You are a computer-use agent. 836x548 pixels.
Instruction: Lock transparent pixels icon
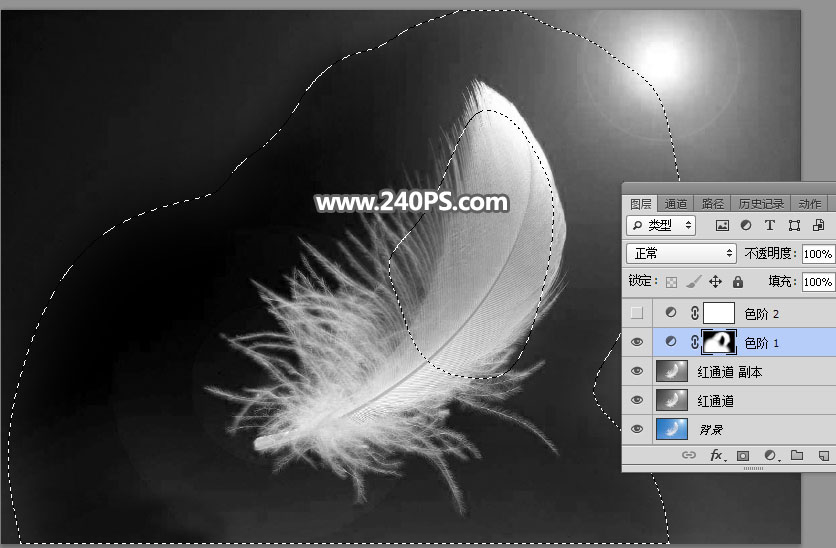(671, 281)
